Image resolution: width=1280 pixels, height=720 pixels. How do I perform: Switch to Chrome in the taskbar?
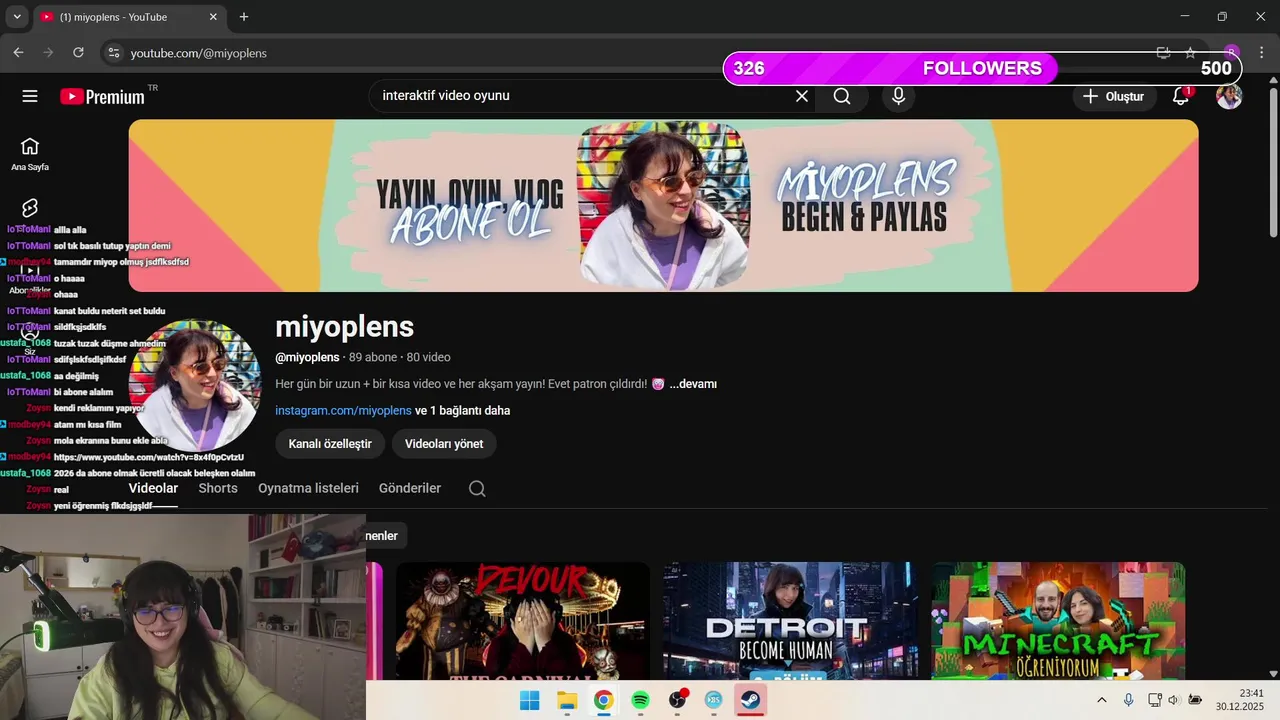tap(603, 700)
